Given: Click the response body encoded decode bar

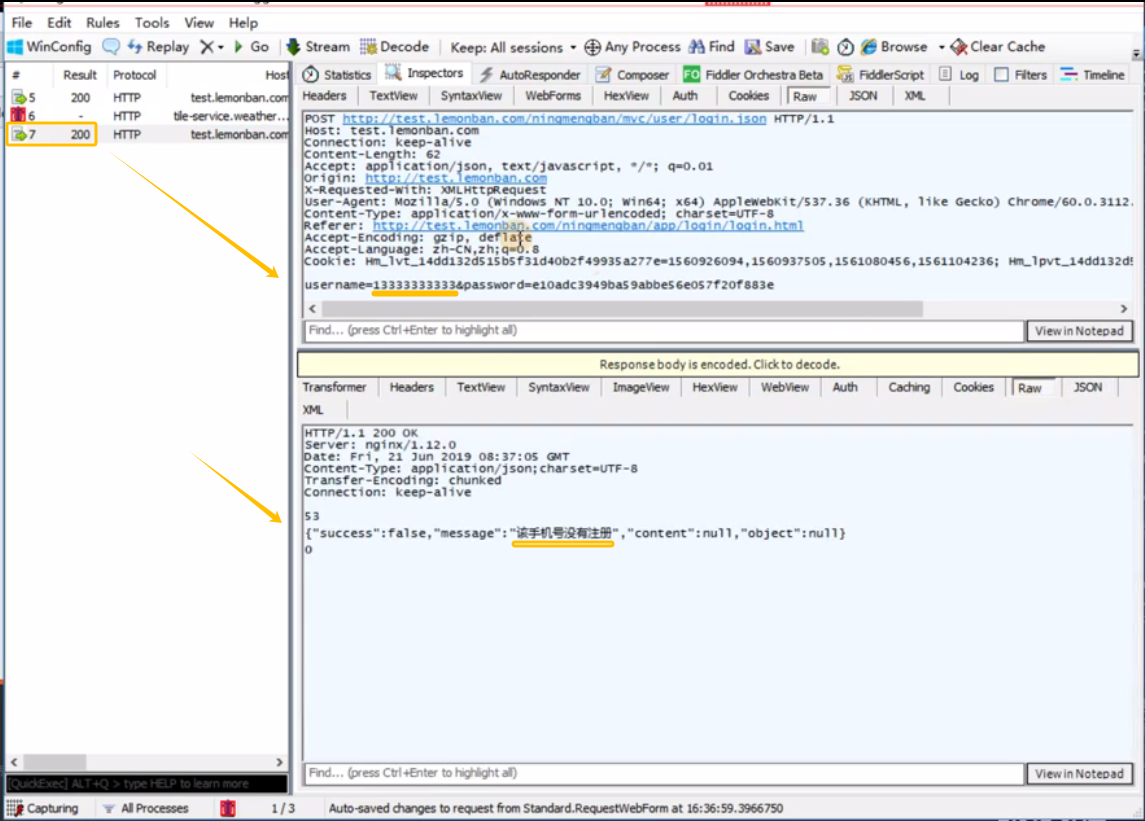Looking at the screenshot, I should click(x=718, y=364).
